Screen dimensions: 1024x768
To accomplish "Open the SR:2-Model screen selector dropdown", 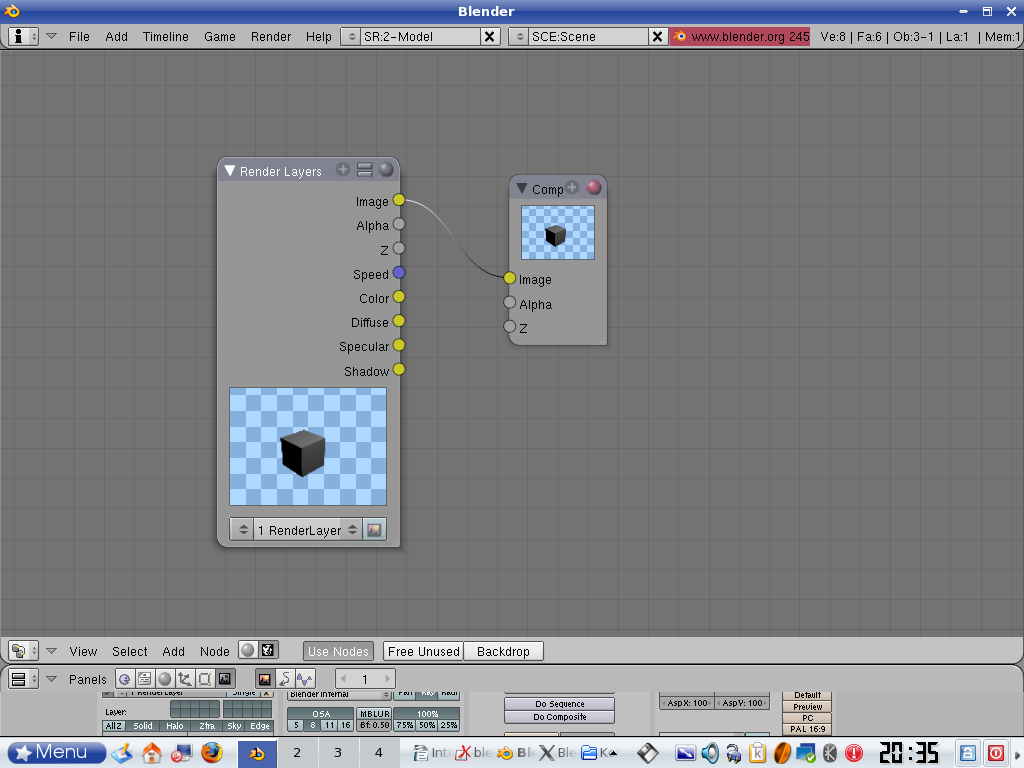I will (350, 36).
